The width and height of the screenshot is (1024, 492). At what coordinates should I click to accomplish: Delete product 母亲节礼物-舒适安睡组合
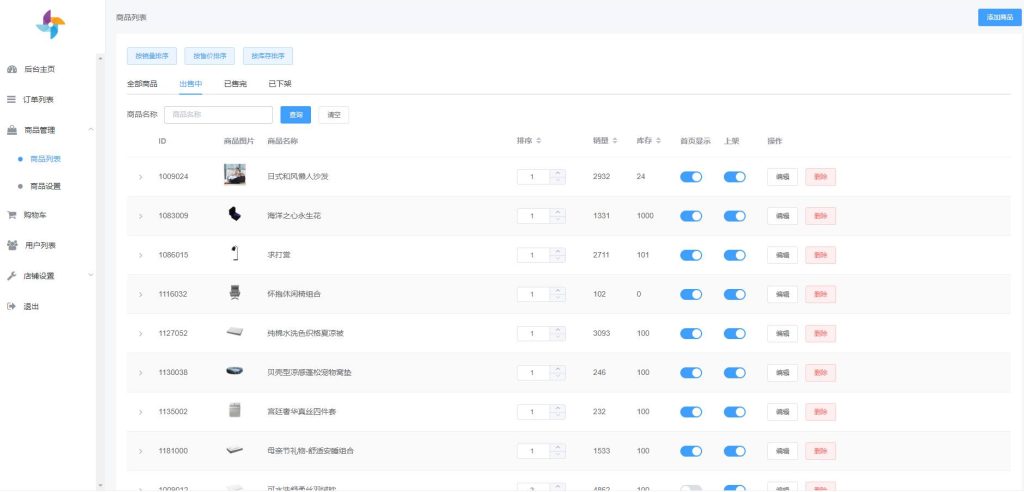820,451
